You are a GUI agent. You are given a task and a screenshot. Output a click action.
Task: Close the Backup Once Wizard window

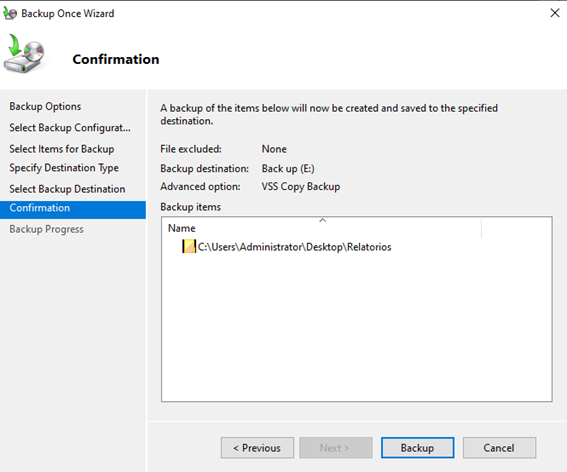click(x=555, y=13)
